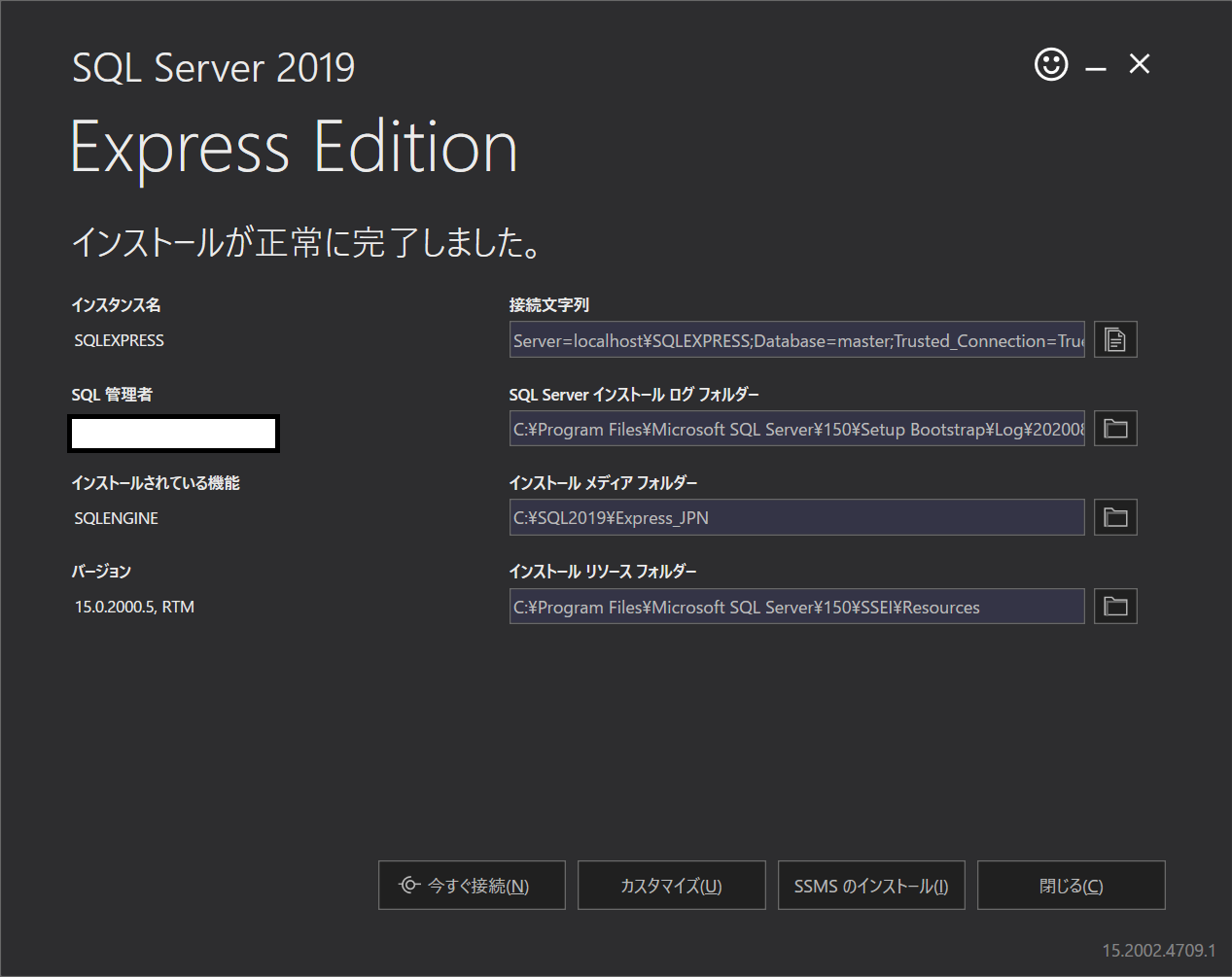
Task: Click the white SQL 管理者 value box
Action: point(173,434)
